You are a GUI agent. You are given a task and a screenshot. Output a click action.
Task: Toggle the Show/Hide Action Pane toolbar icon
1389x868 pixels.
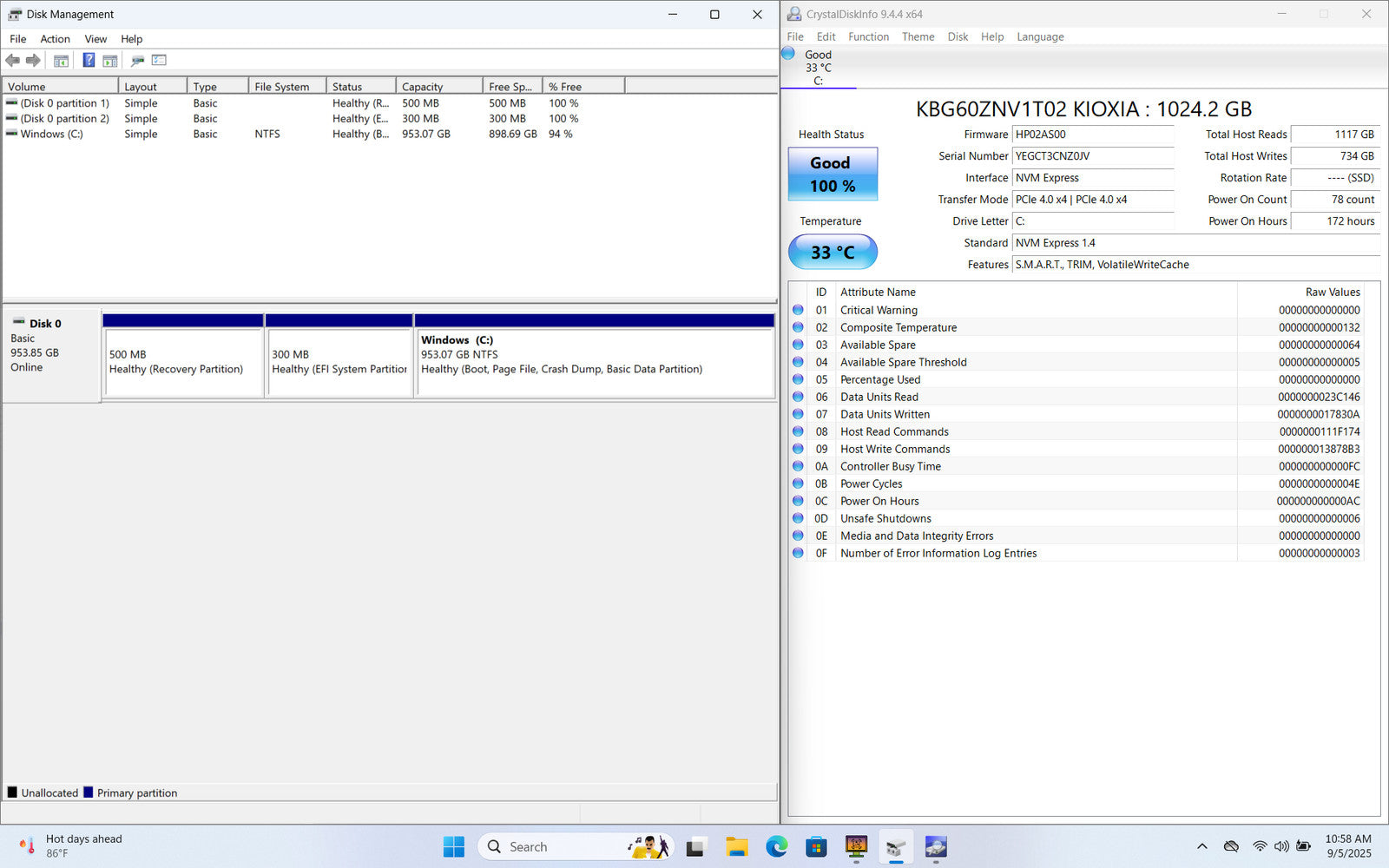110,61
